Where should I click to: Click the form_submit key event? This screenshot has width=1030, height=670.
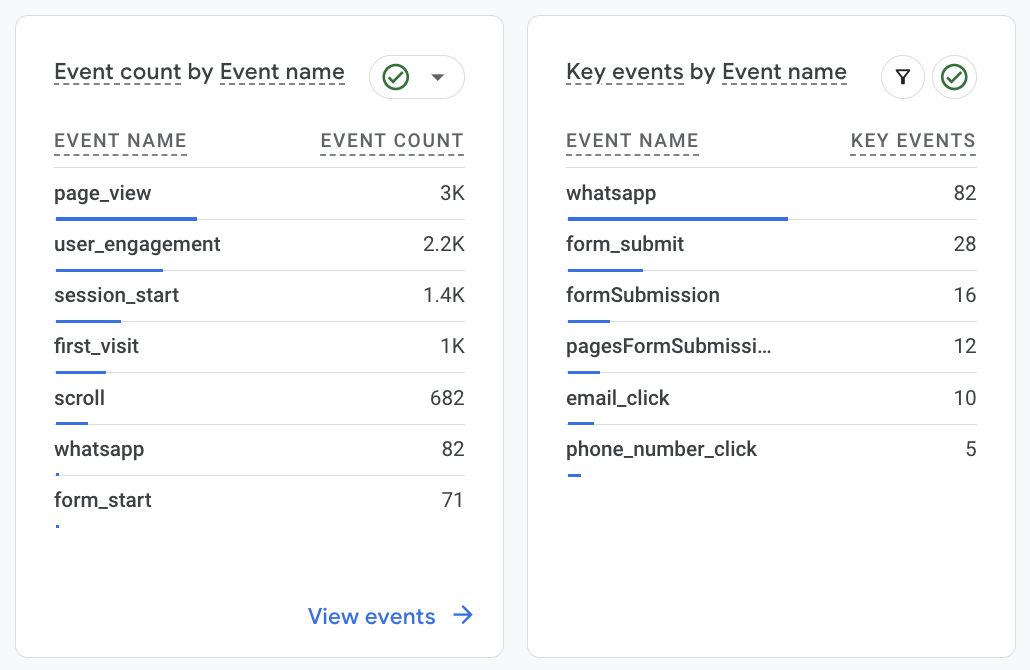[x=625, y=244]
